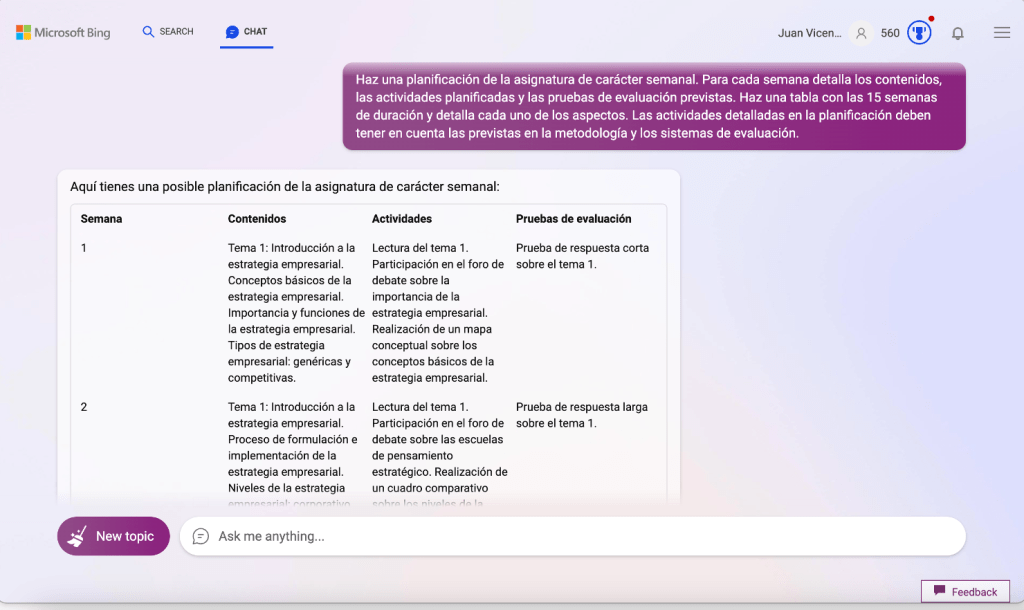
Task: Select the 'Actividades' column header
Action: [402, 219]
